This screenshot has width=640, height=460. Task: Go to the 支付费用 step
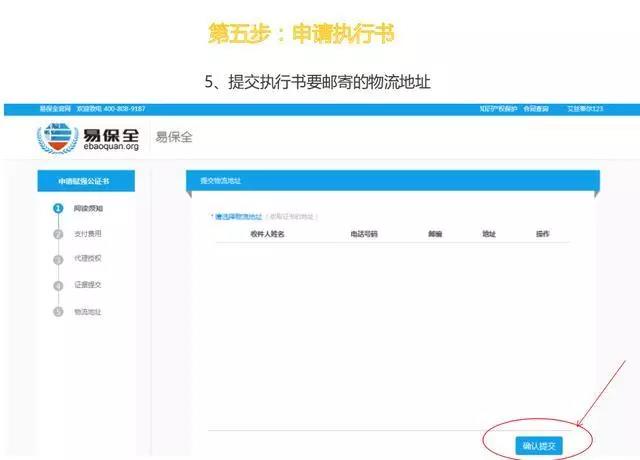(87, 233)
